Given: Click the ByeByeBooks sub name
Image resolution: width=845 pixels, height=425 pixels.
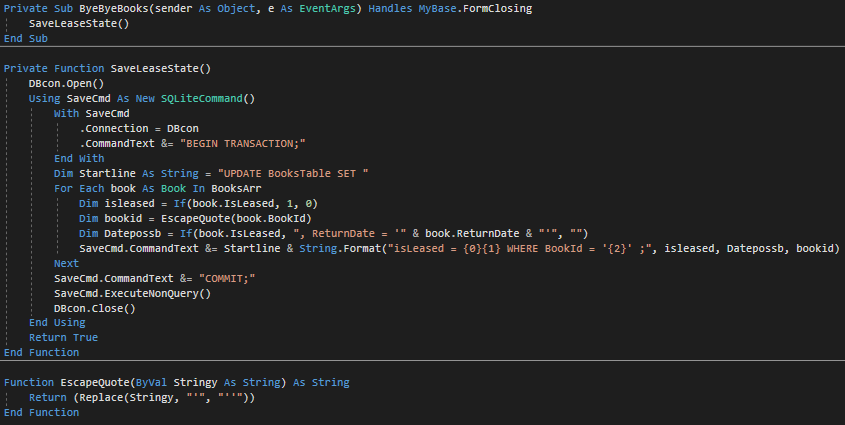Looking at the screenshot, I should click(x=114, y=8).
